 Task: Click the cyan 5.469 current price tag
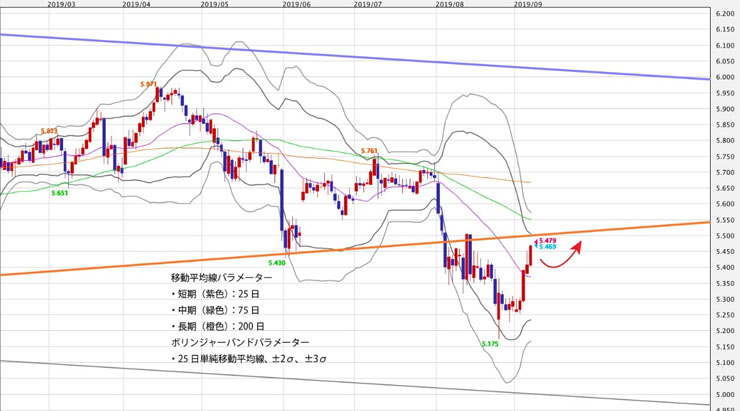547,246
